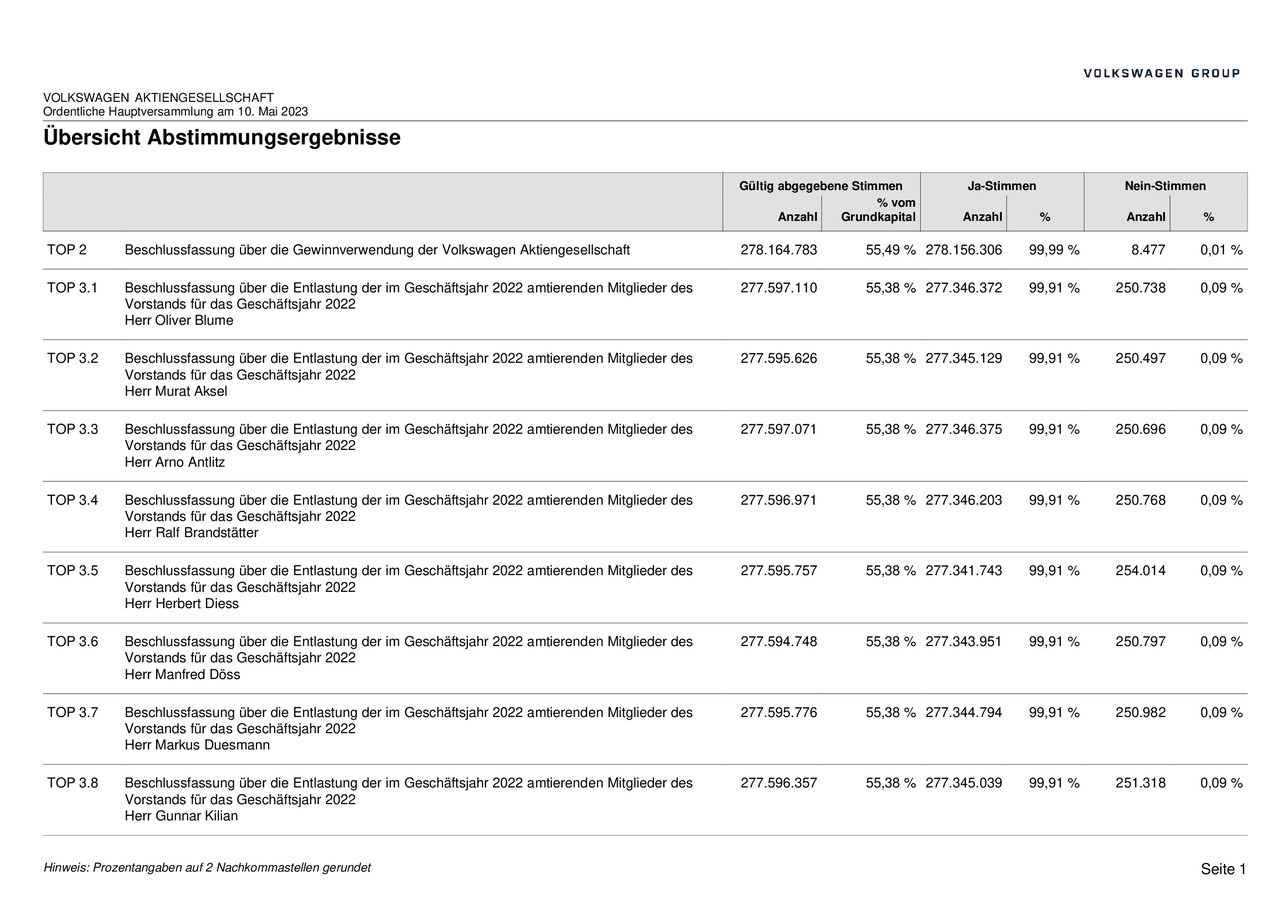Click the Seite 1 page number
1280x905 pixels.
[1224, 870]
